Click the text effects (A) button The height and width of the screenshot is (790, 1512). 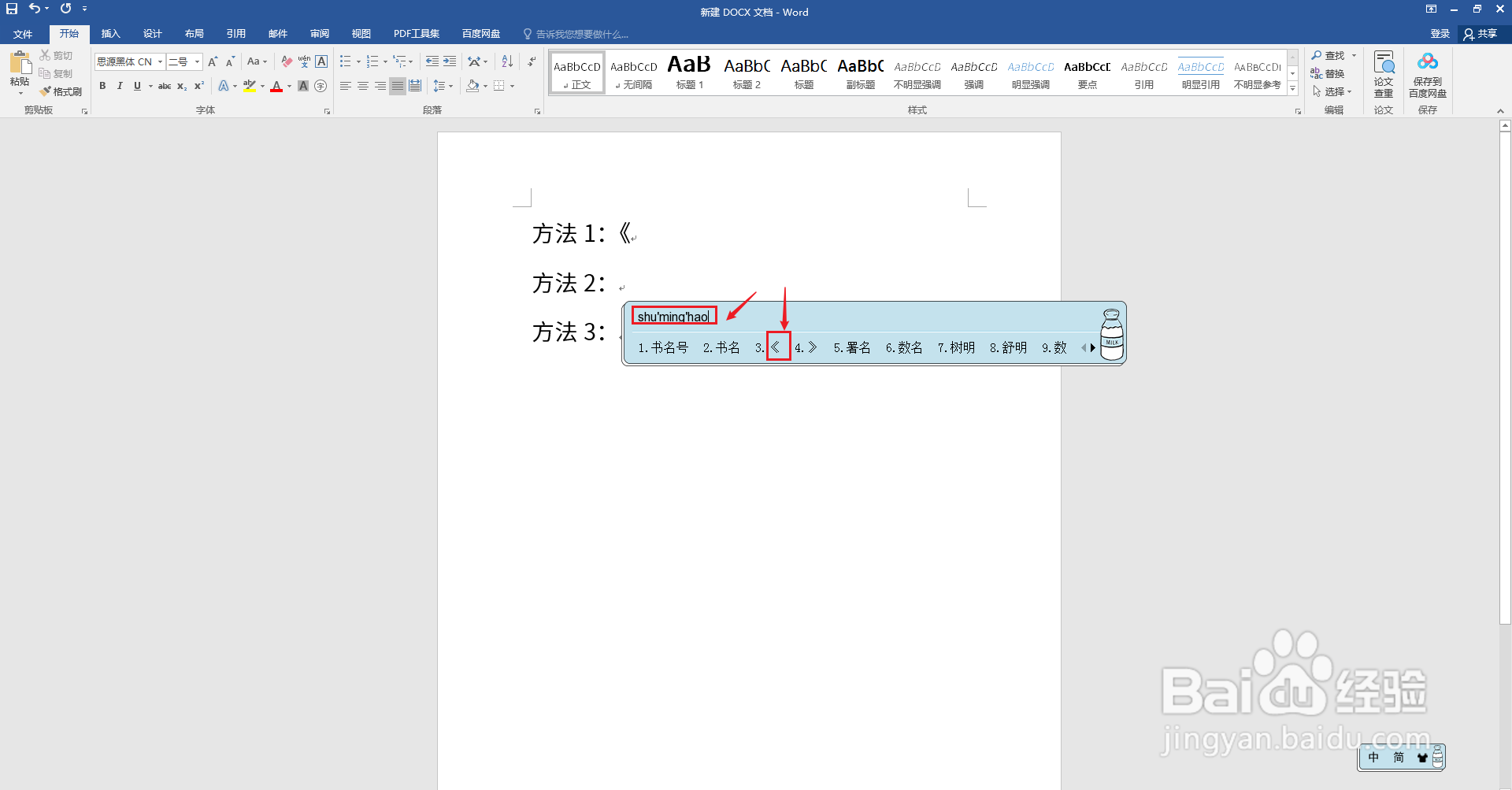pos(224,86)
